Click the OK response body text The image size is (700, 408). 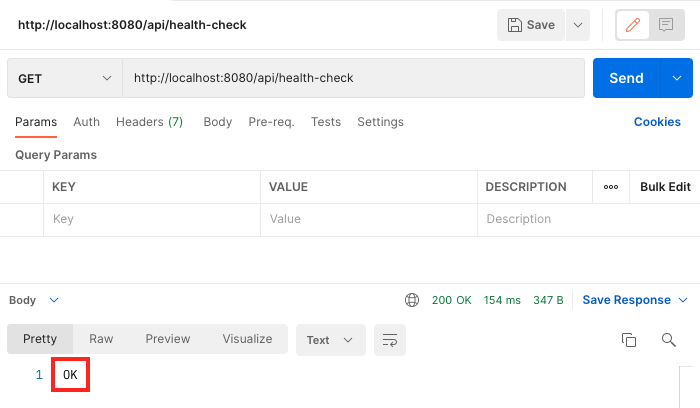pyautogui.click(x=70, y=375)
